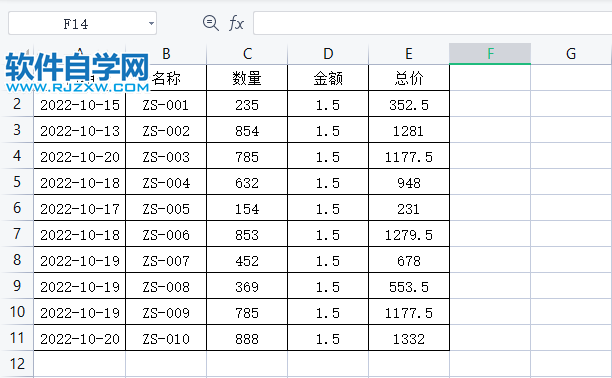Viewport: 612px width, 378px height.
Task: Select row 11 header
Action: [x=17, y=337]
